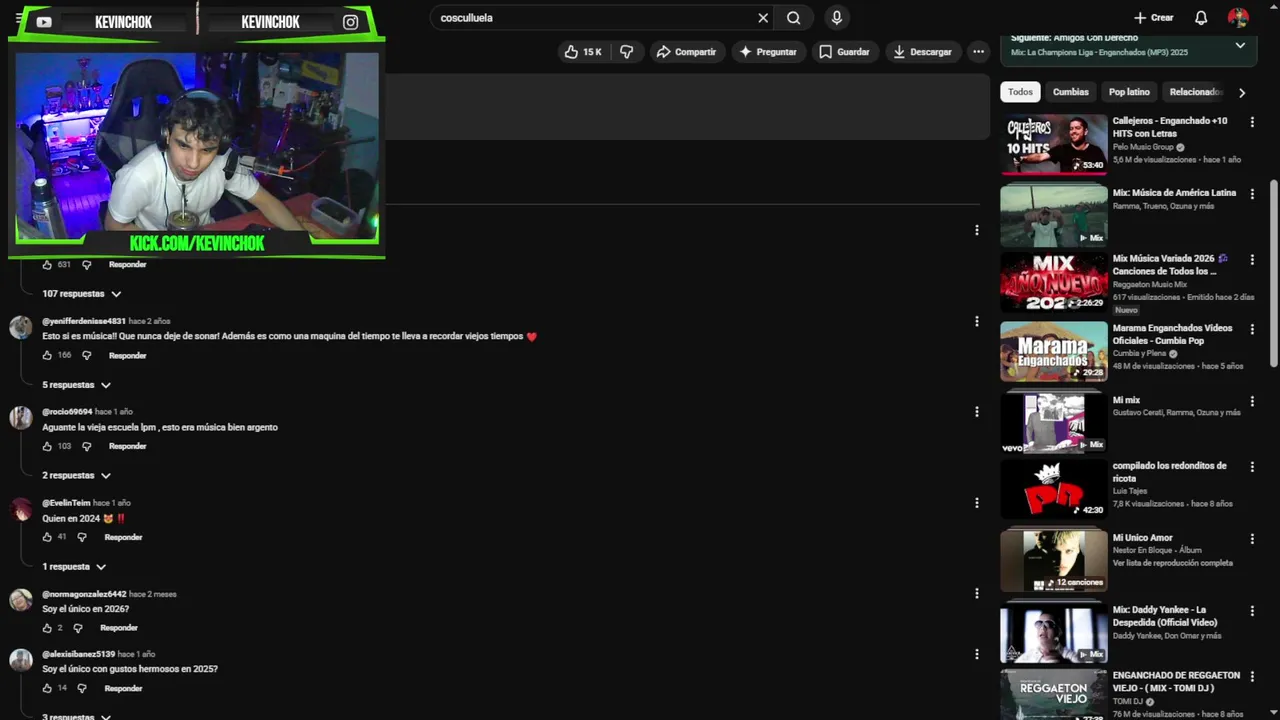The image size is (1280, 720).
Task: Expand 3 respuestas replies
Action: (x=77, y=716)
